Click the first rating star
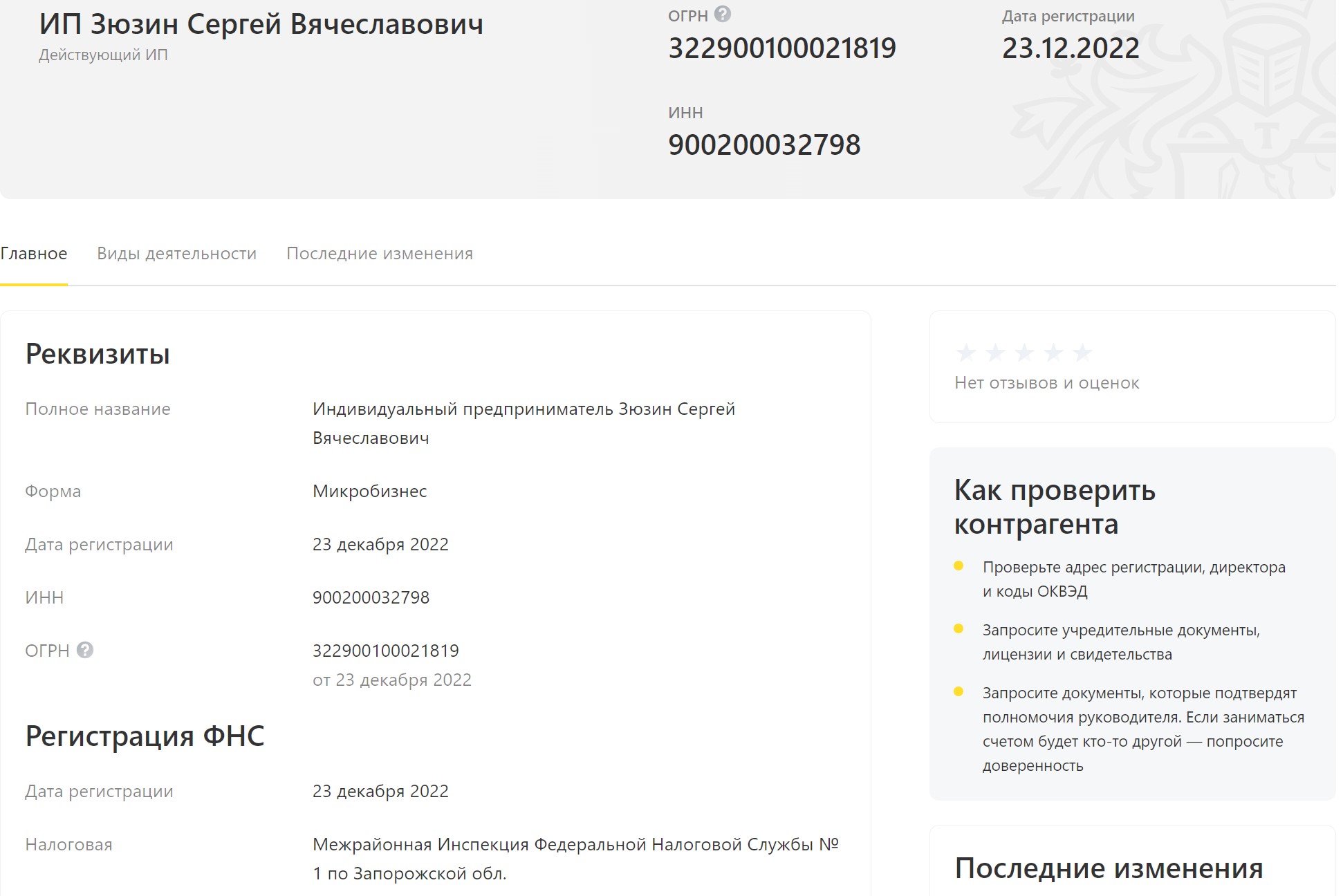 tap(966, 353)
